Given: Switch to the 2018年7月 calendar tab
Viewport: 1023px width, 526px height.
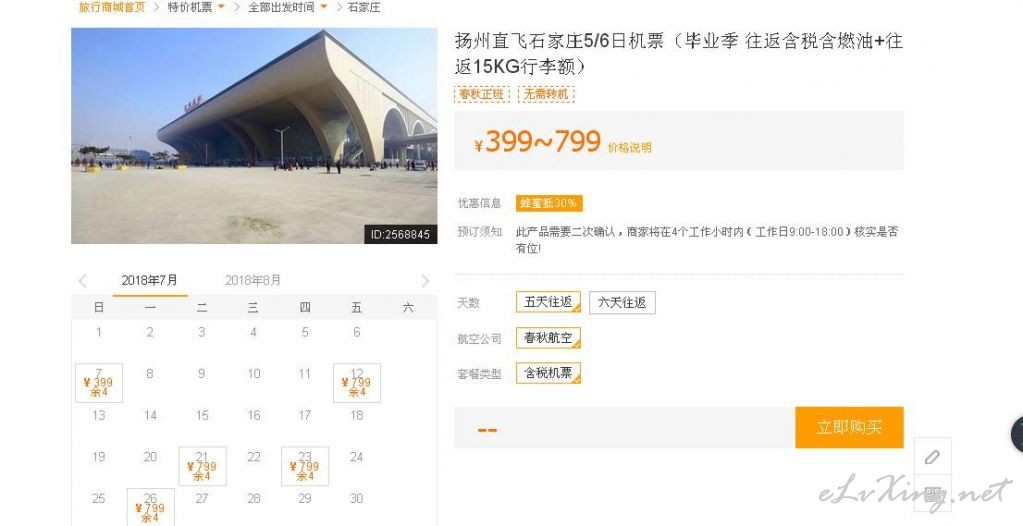Looking at the screenshot, I should click(x=149, y=281).
